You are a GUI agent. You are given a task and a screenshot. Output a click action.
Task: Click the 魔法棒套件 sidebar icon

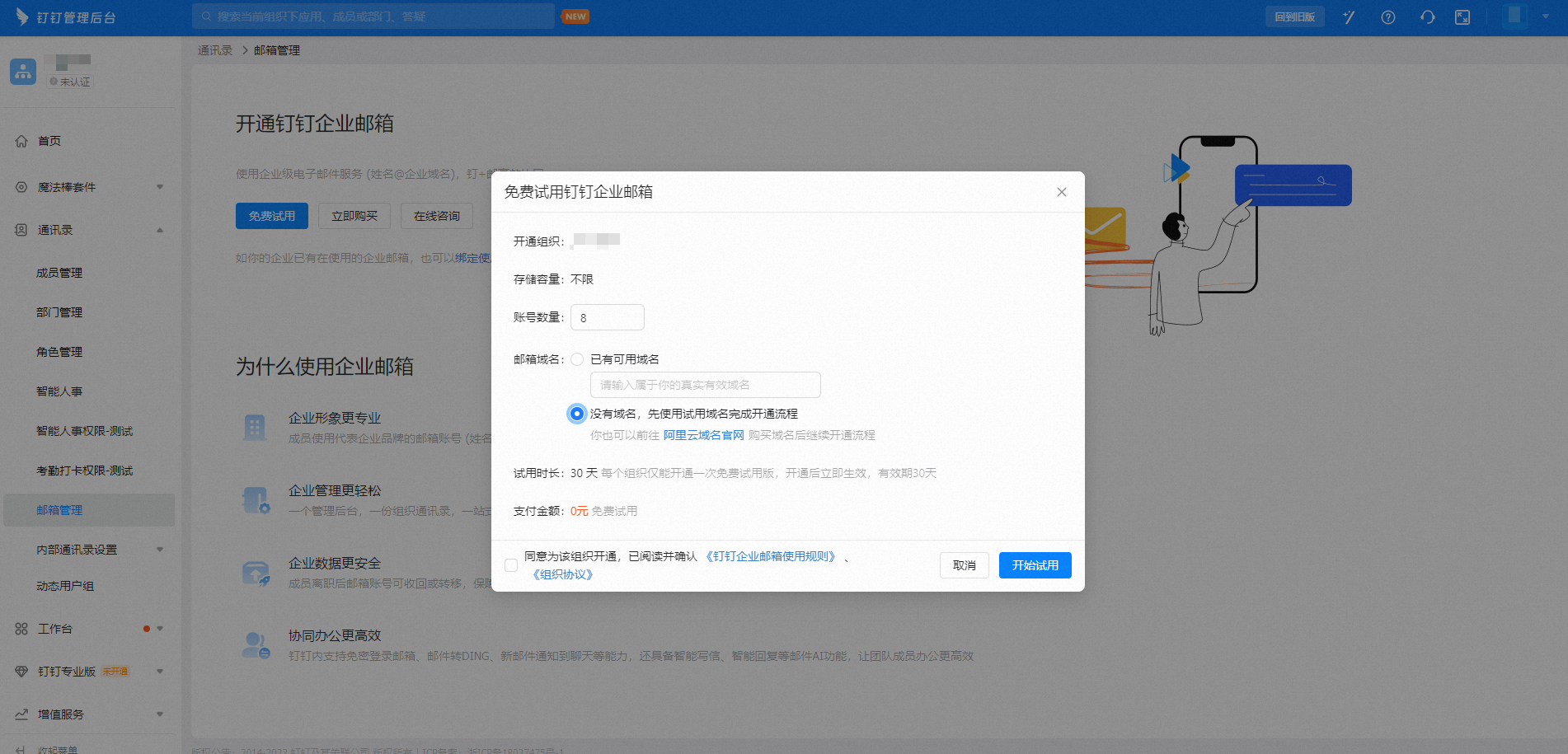[x=21, y=187]
